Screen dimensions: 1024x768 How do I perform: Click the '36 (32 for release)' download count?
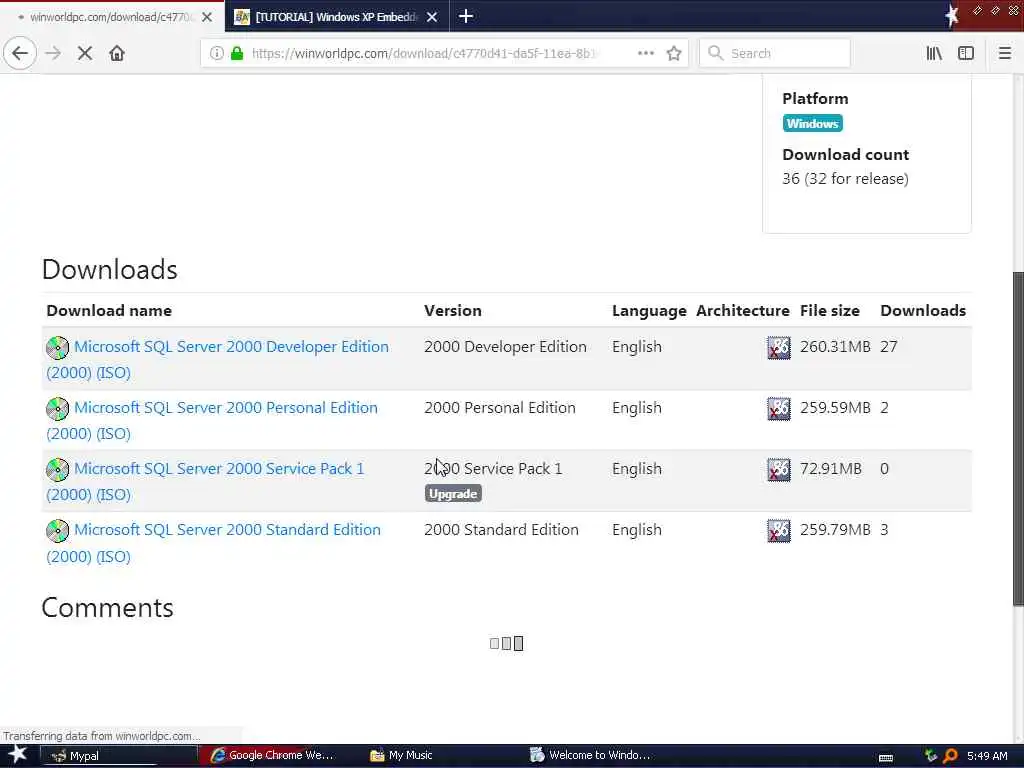tap(845, 179)
